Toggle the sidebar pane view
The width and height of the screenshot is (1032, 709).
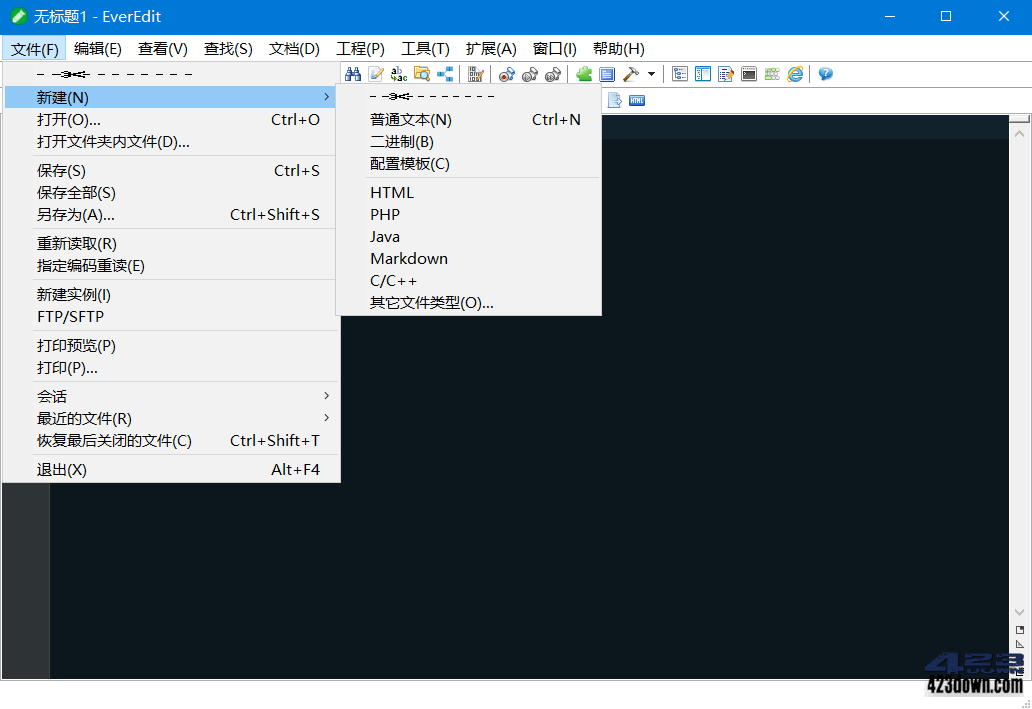703,74
